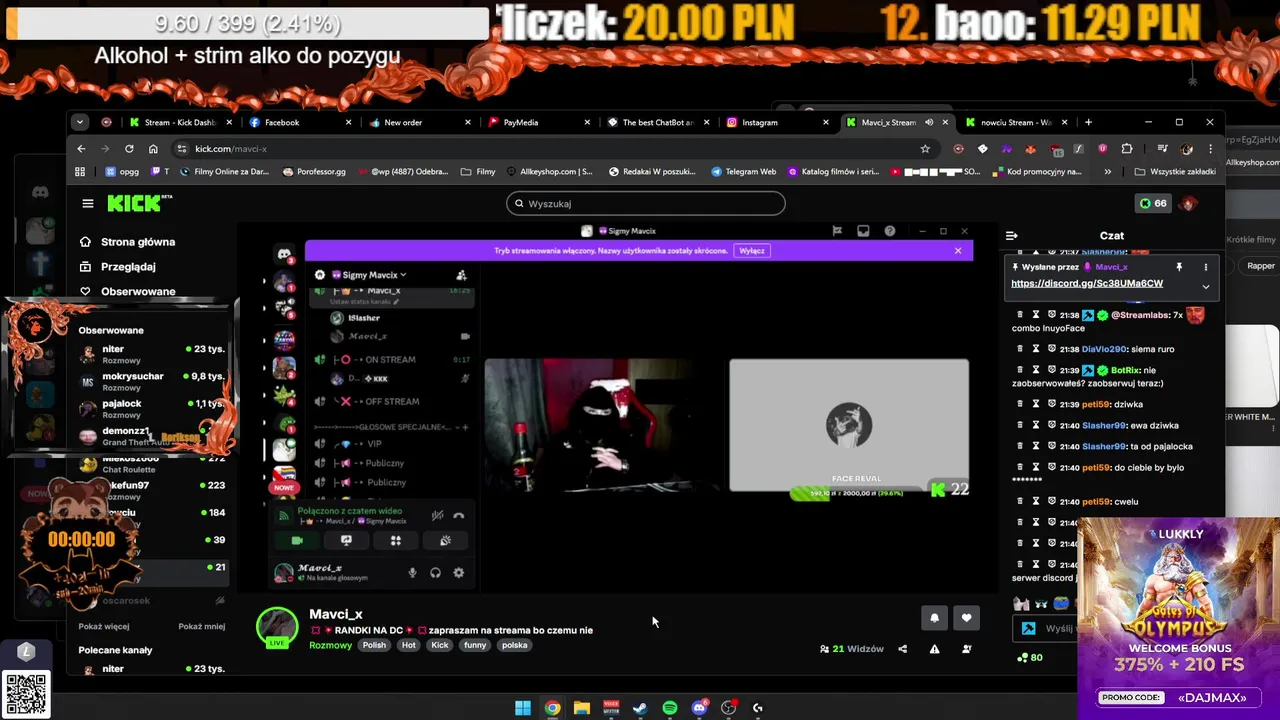Open Discord inbox icon
The height and width of the screenshot is (720, 1280).
[x=863, y=231]
